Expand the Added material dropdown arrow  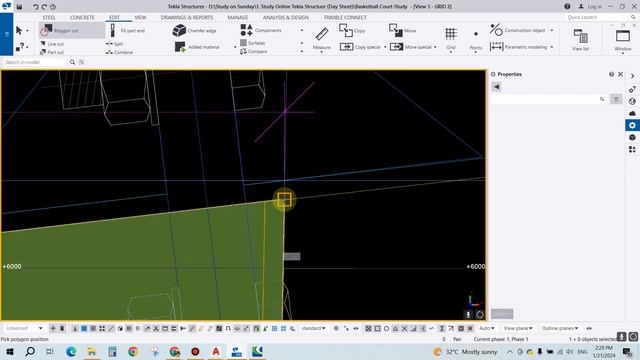tap(235, 47)
